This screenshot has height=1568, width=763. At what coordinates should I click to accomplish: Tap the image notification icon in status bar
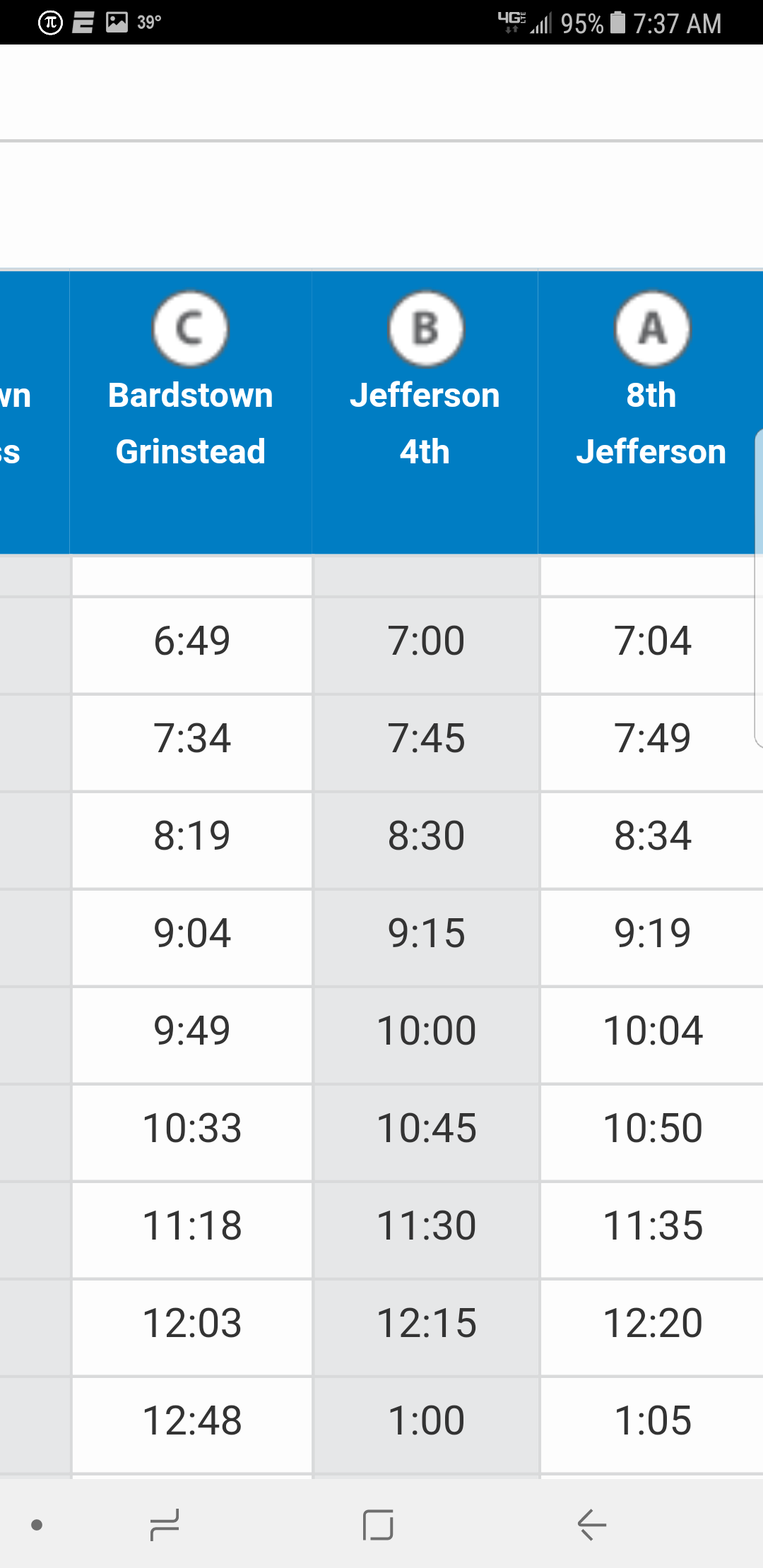[x=117, y=22]
